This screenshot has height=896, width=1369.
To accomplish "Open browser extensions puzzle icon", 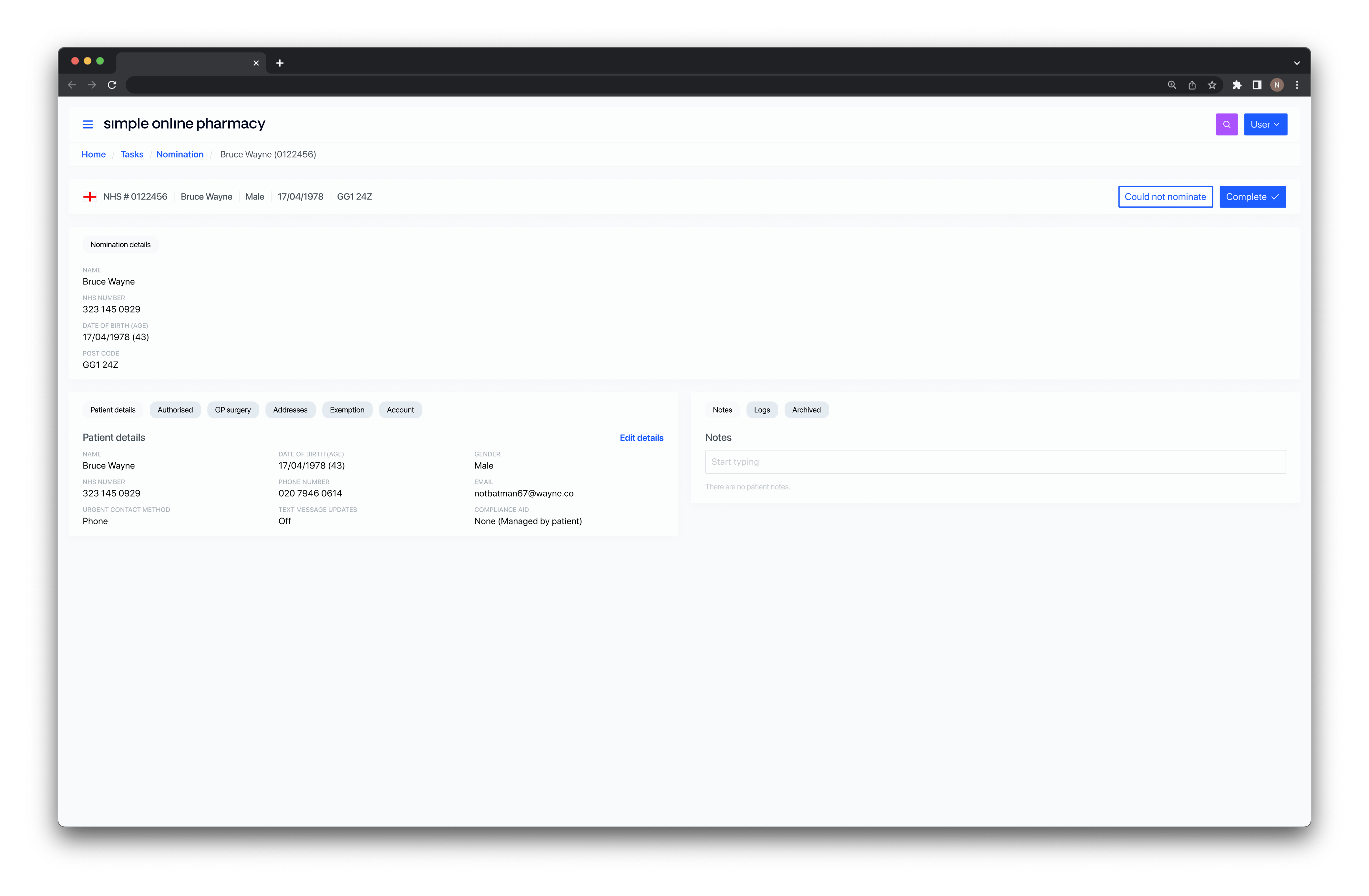I will coord(1237,85).
